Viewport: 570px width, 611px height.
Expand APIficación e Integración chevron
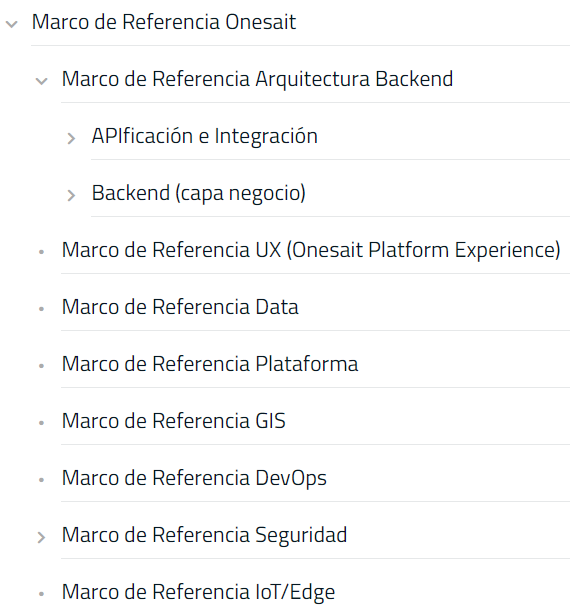click(x=71, y=138)
